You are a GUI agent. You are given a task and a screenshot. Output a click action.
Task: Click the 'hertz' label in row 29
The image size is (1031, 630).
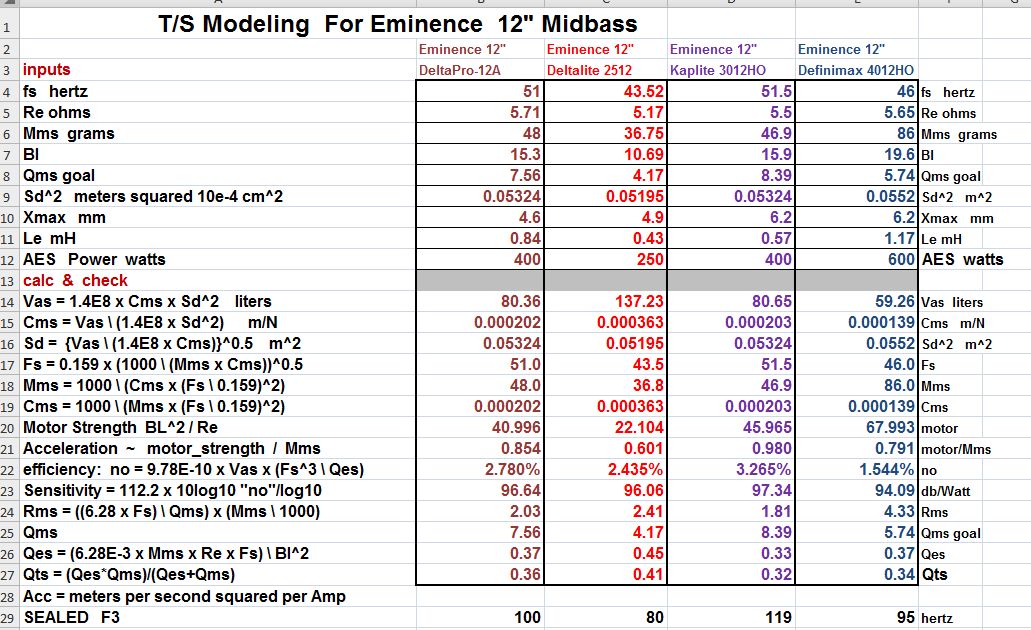click(937, 619)
